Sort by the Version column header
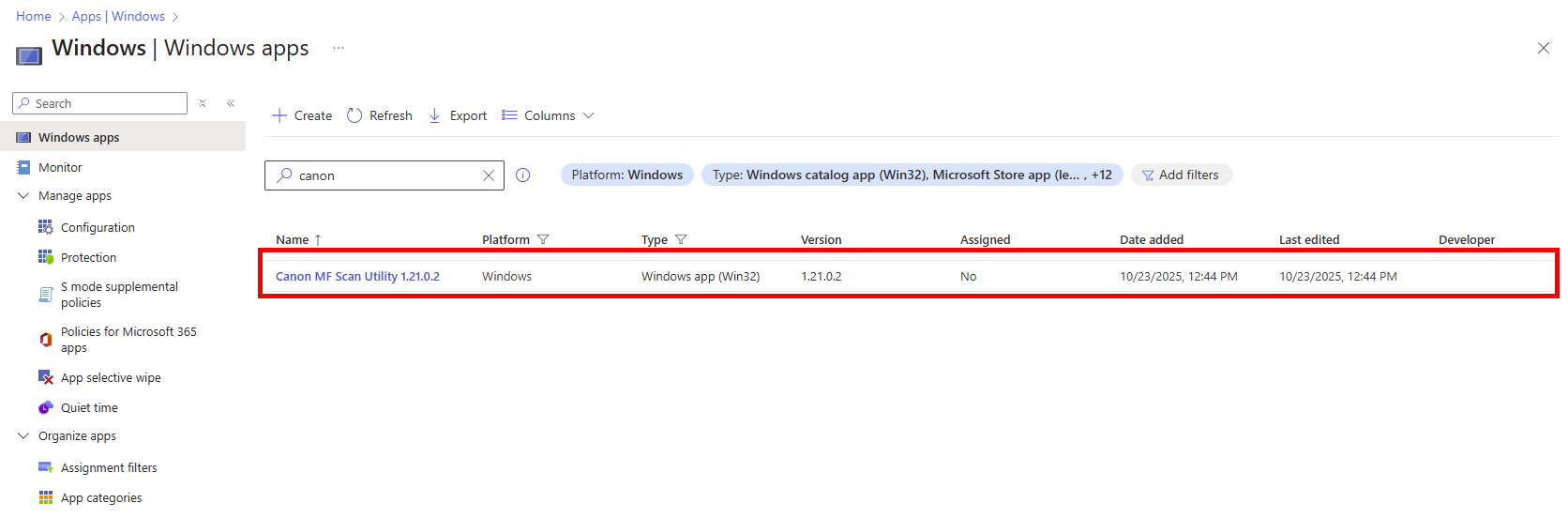 [x=821, y=239]
